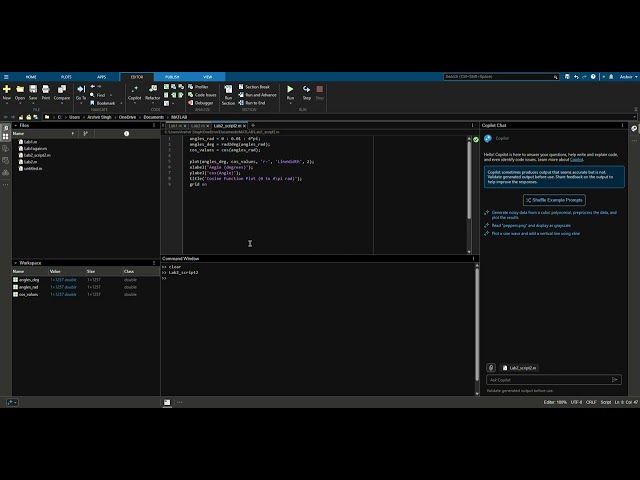
Task: Add a Bookmark from the Navigate group
Action: click(x=102, y=103)
